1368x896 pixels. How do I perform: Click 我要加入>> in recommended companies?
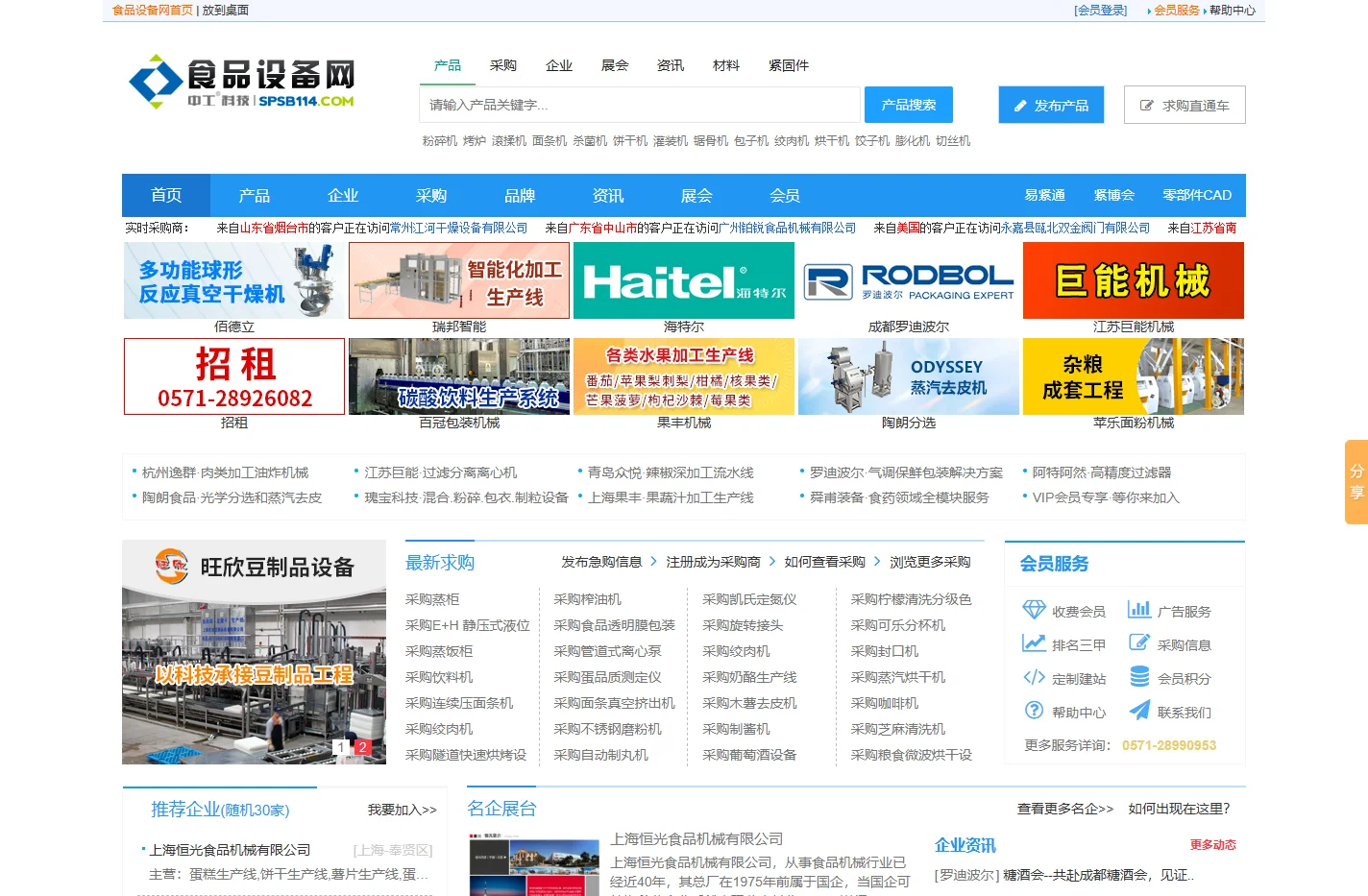tap(402, 810)
